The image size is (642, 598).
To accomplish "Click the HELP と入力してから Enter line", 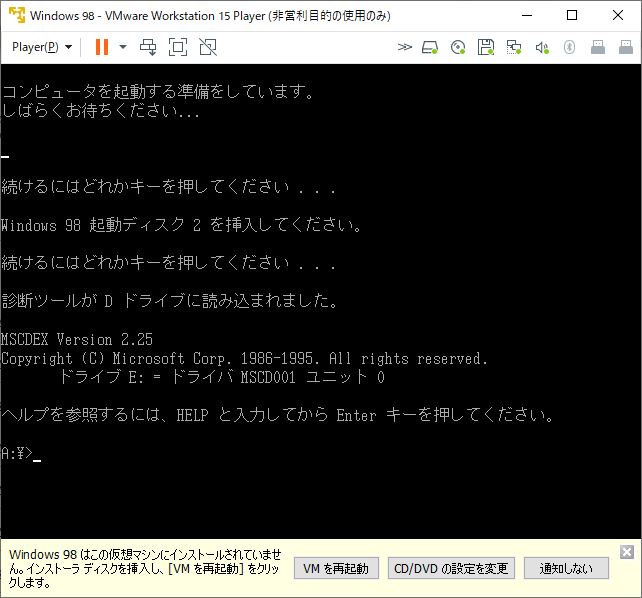I will click(277, 415).
